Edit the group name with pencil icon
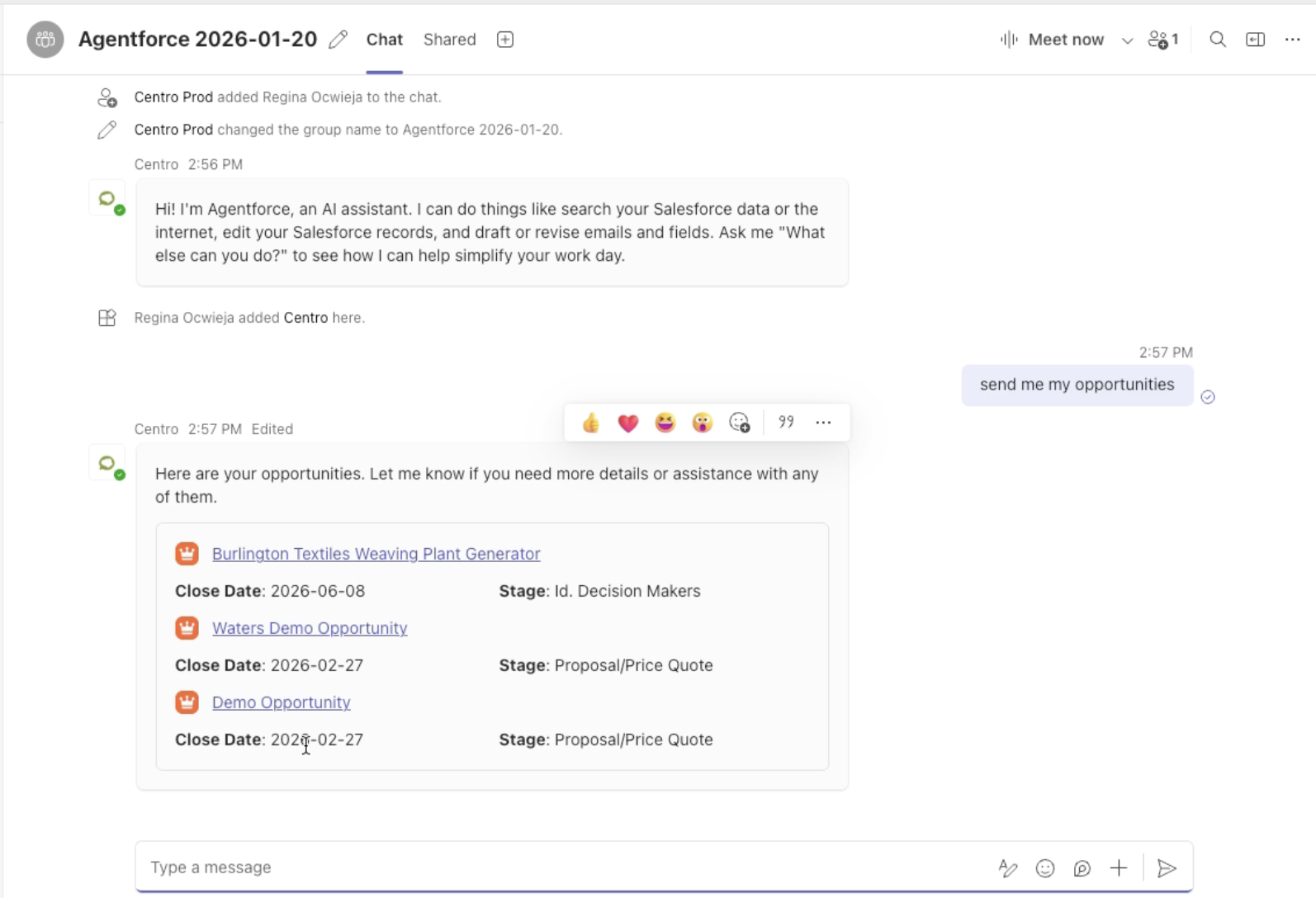Screen dimensions: 1316x898 tap(338, 40)
